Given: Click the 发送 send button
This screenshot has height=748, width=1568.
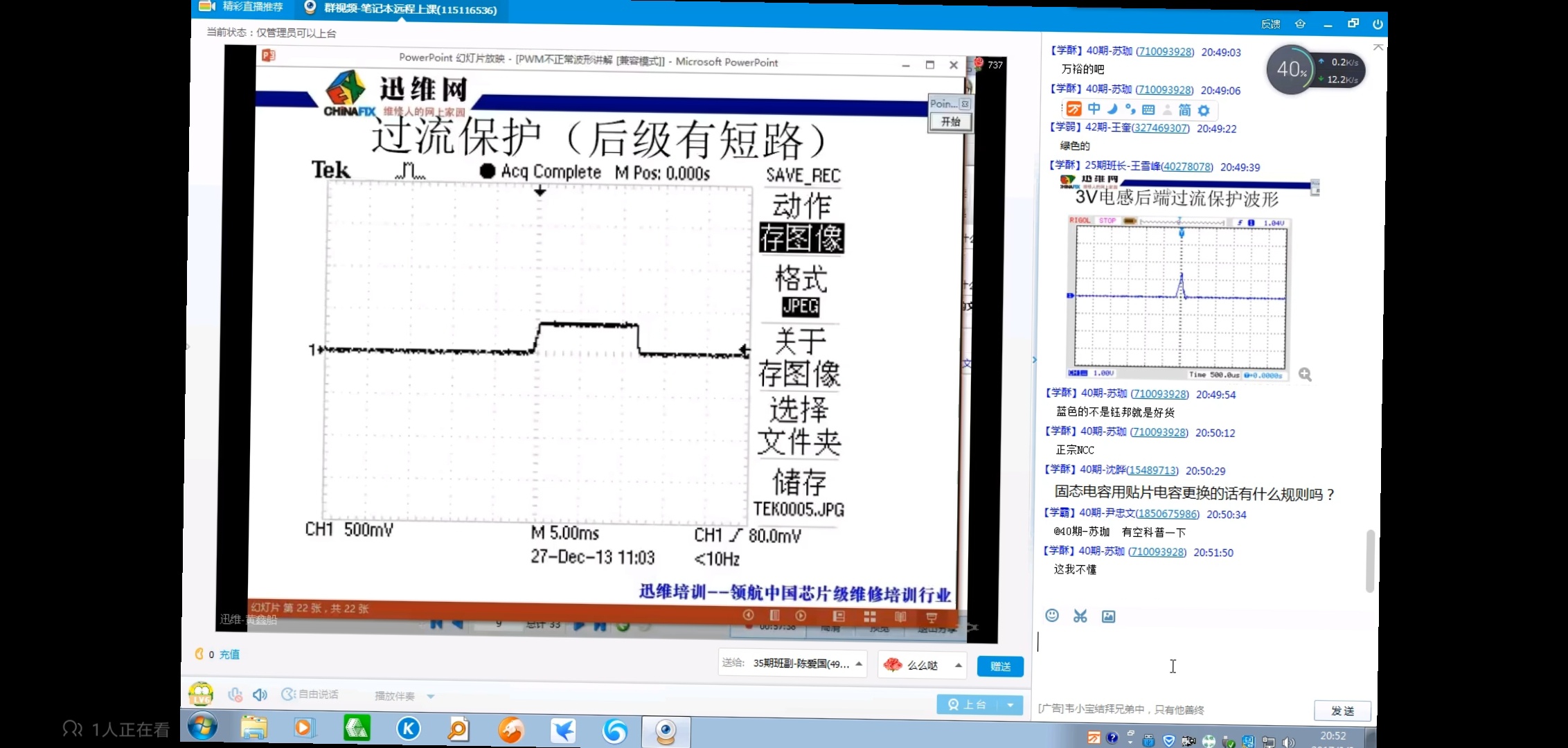Looking at the screenshot, I should coord(1342,711).
